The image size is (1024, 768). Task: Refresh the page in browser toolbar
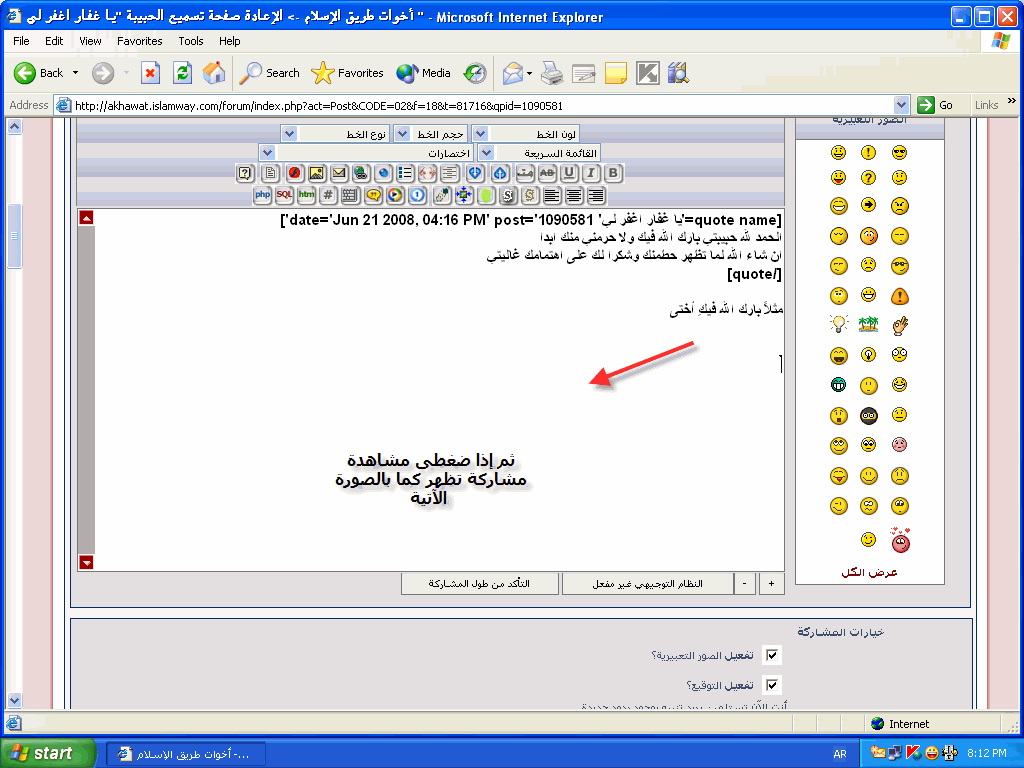click(x=182, y=73)
